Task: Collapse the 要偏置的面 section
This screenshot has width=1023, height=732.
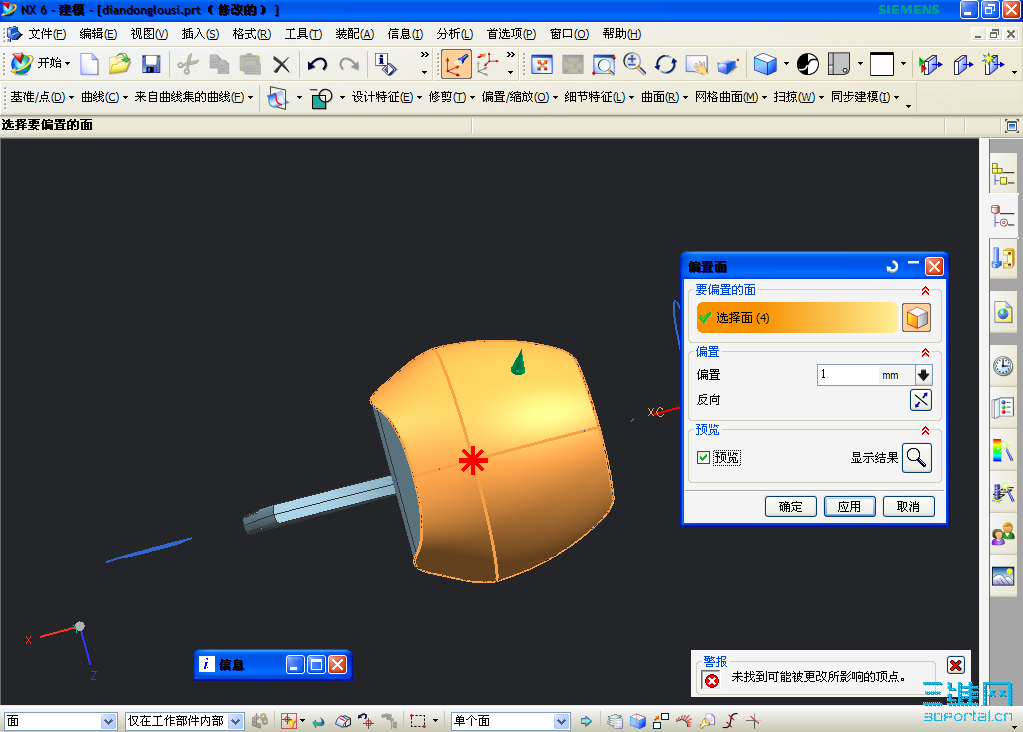Action: pos(925,290)
